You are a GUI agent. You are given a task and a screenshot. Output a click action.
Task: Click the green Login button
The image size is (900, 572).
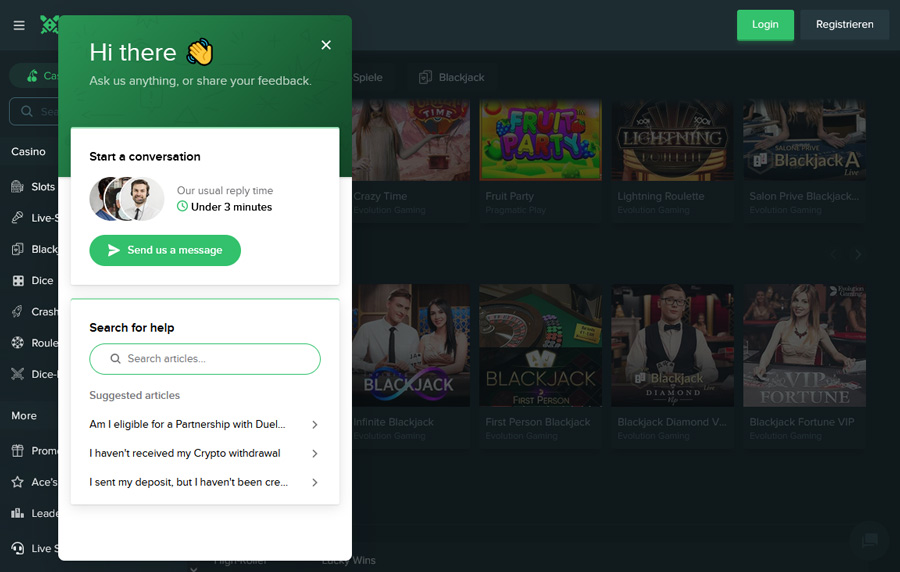coord(765,25)
